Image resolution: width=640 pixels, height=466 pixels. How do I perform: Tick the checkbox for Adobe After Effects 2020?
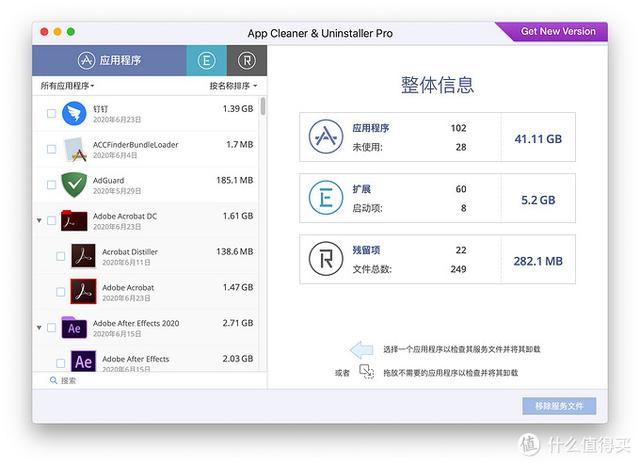[x=51, y=327]
